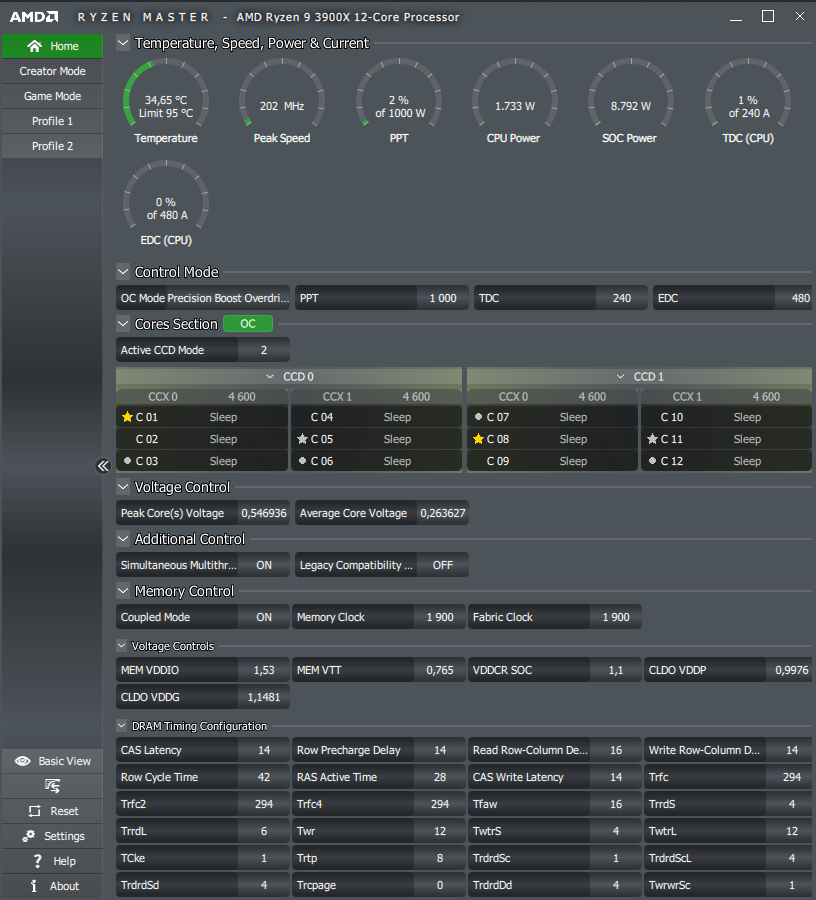This screenshot has width=816, height=900.
Task: Click the Help question mark icon
Action: pos(38,861)
